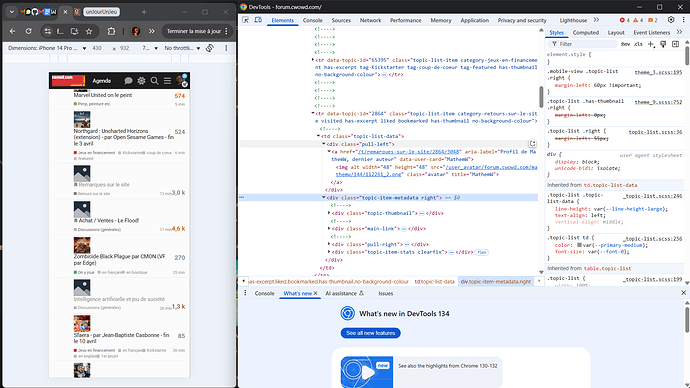Open theme_3.scss:195 source link

tap(658, 72)
